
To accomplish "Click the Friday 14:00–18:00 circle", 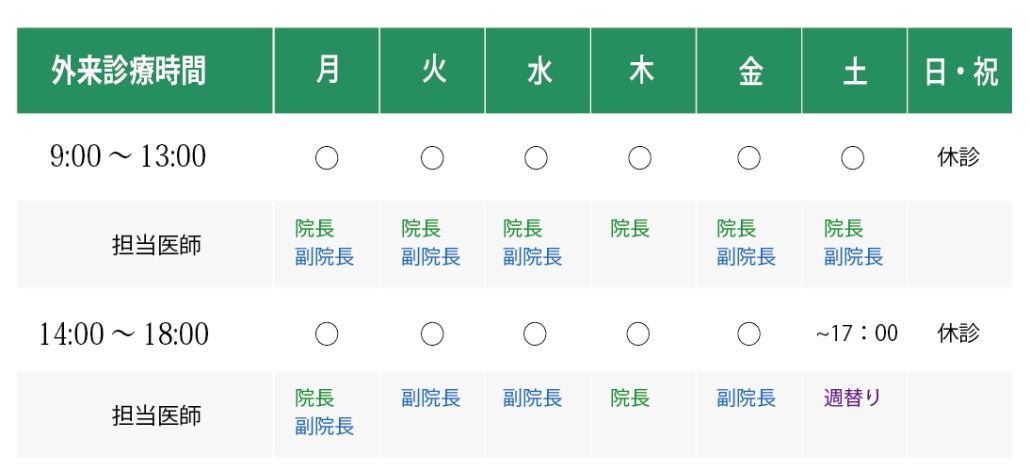I will (x=749, y=334).
